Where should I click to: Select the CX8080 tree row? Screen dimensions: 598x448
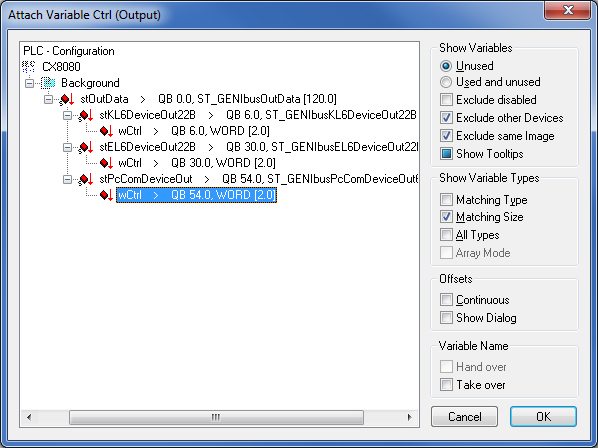pyautogui.click(x=61, y=67)
